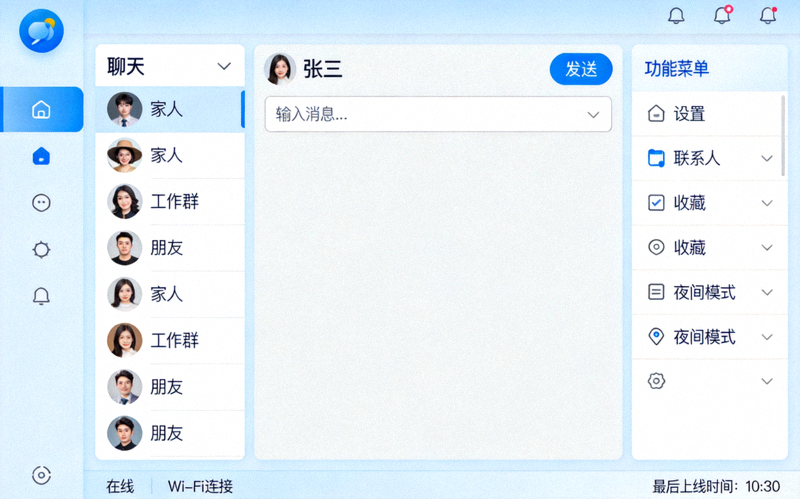The width and height of the screenshot is (800, 499).
Task: Open 朋友 chat of man in suit
Action: tap(170, 387)
